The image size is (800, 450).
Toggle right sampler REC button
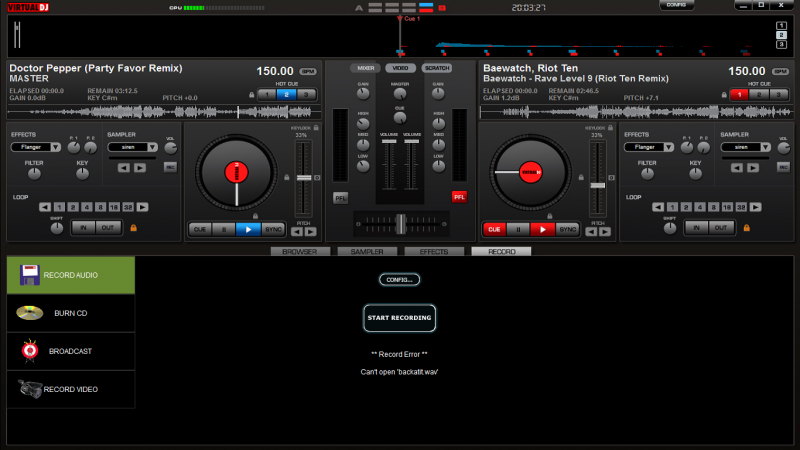783,167
